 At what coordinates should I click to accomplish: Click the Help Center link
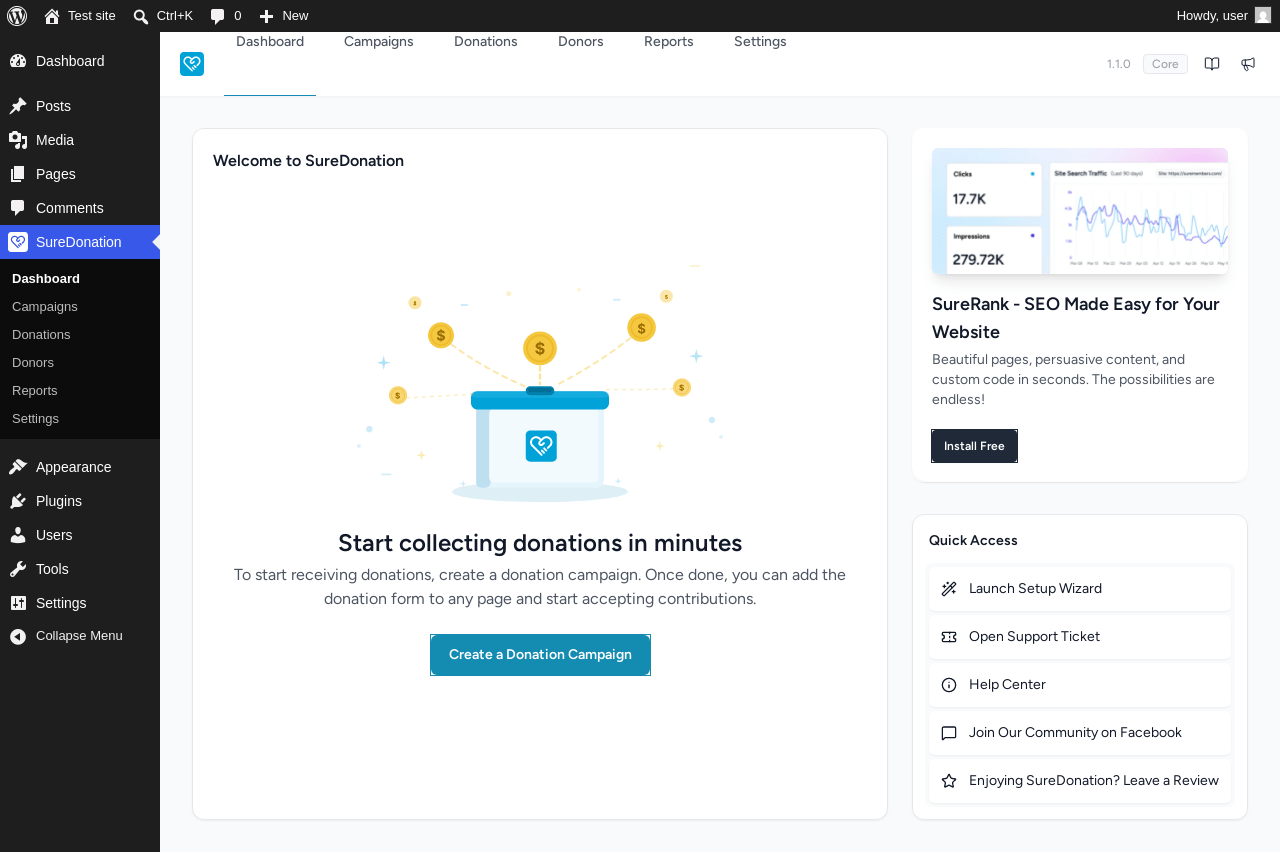(1079, 685)
